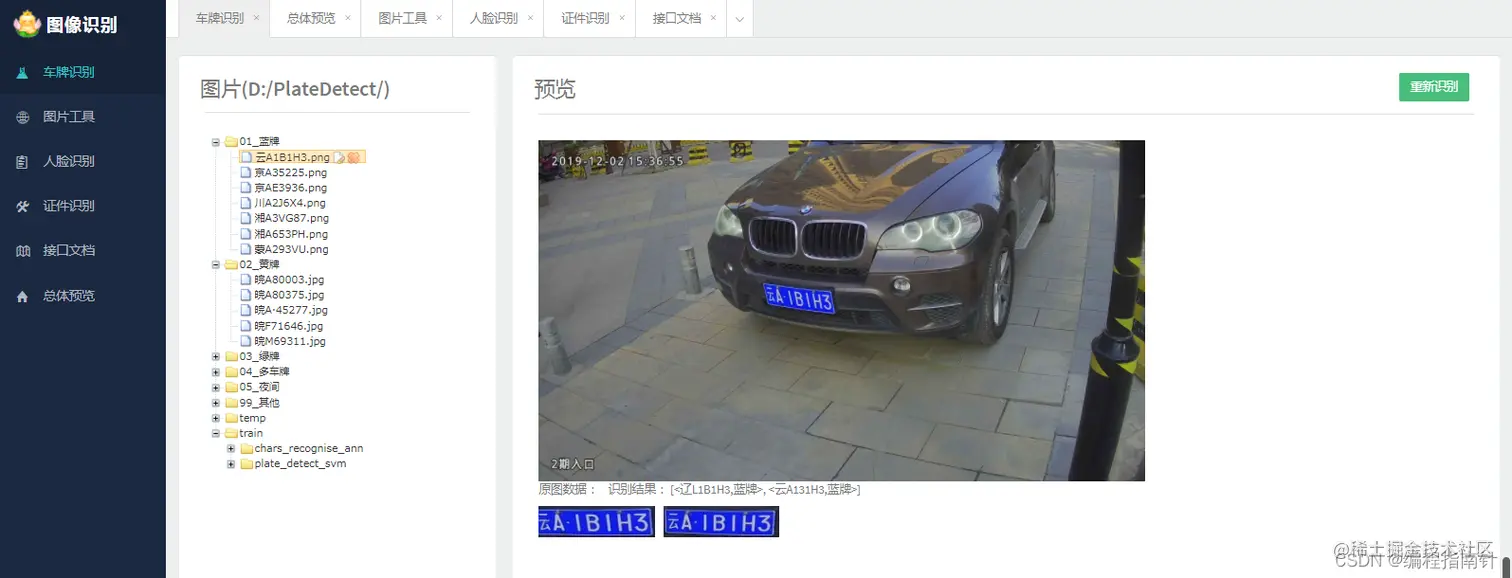Screen dimensions: 1512x578
Task: Expand the 03_绿牌 folder
Action: click(x=215, y=357)
